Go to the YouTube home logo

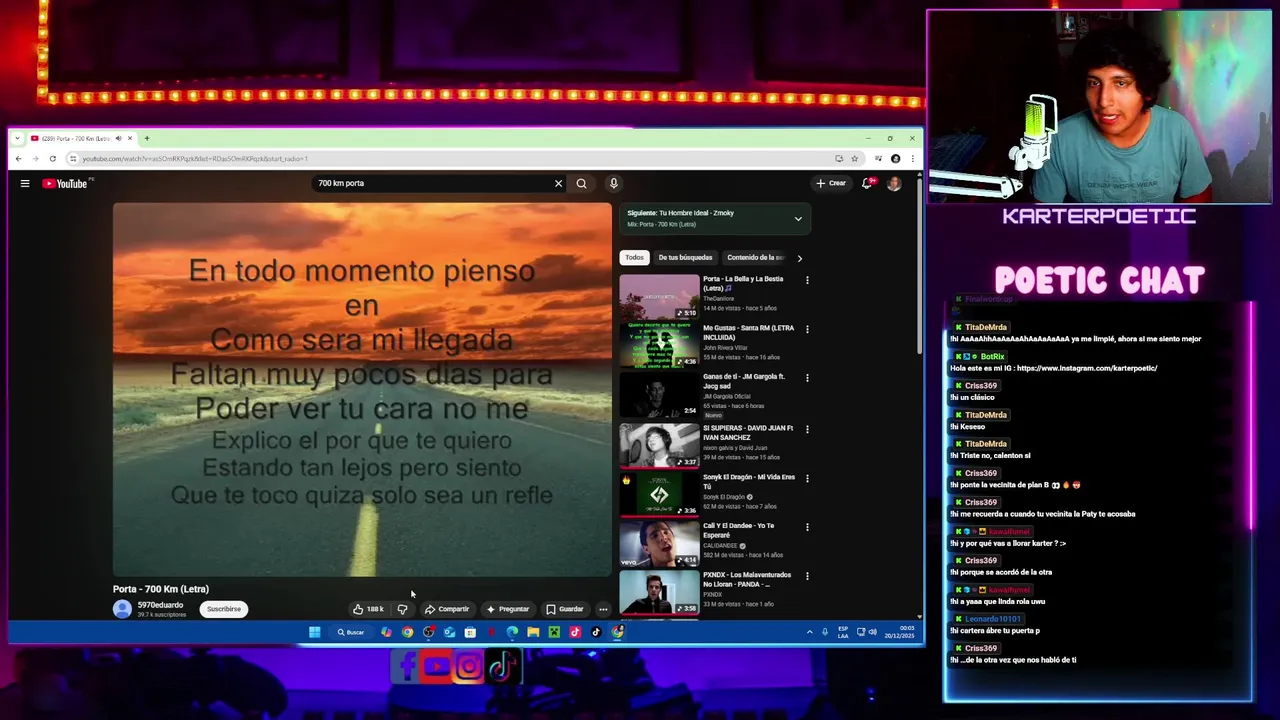(x=65, y=183)
